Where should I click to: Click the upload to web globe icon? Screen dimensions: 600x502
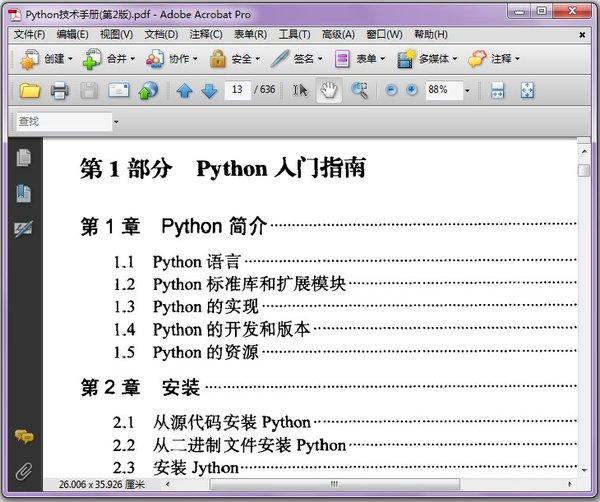(148, 91)
